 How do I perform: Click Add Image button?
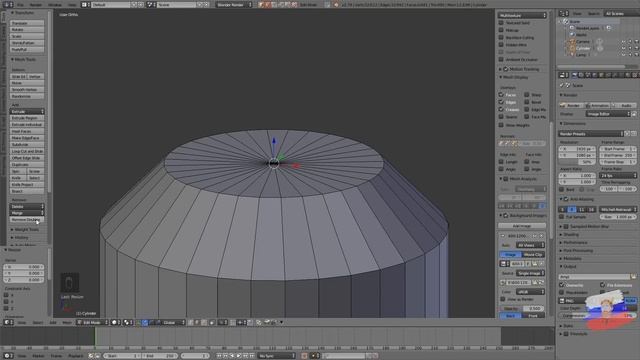click(522, 226)
